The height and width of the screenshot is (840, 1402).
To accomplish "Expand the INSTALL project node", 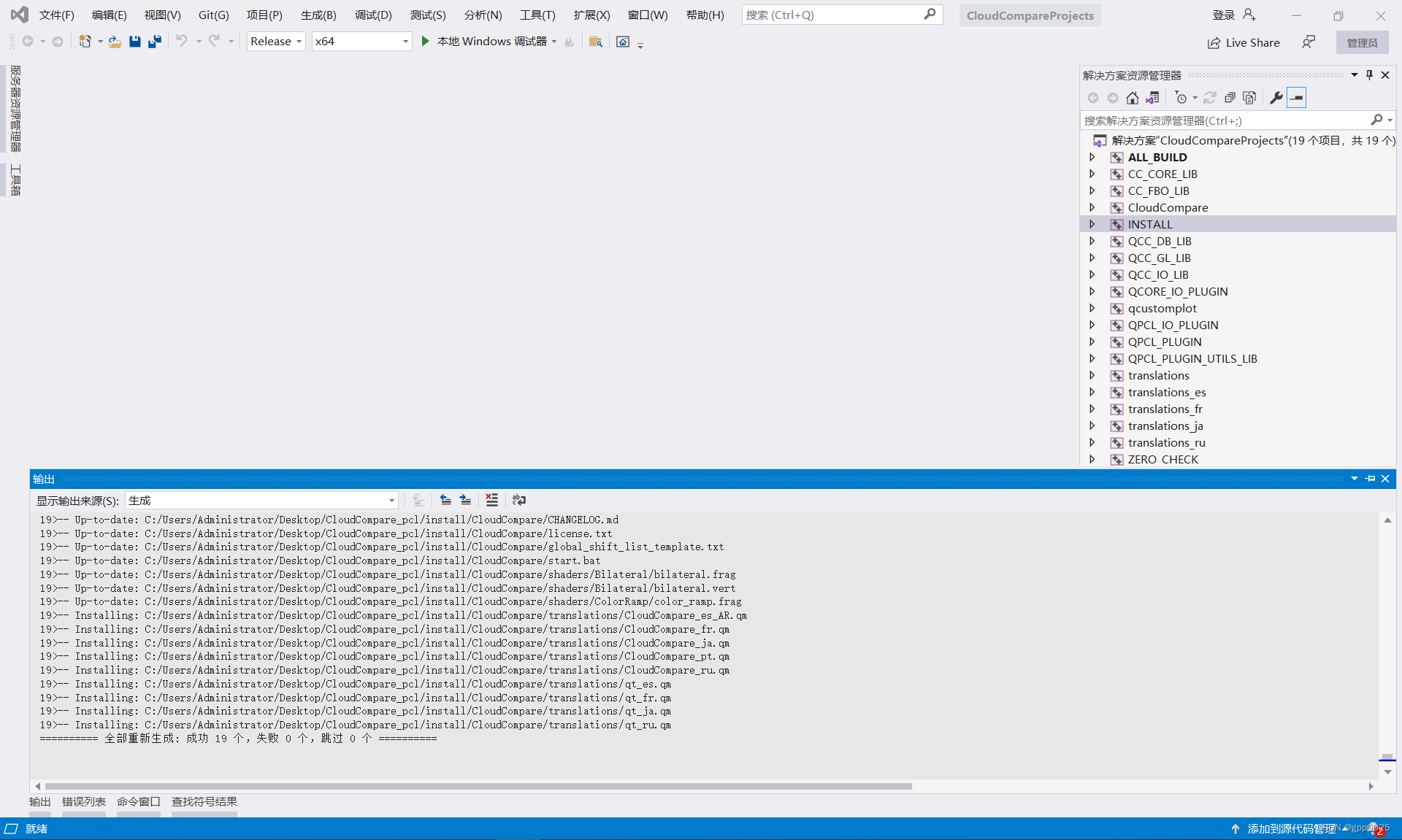I will point(1092,224).
